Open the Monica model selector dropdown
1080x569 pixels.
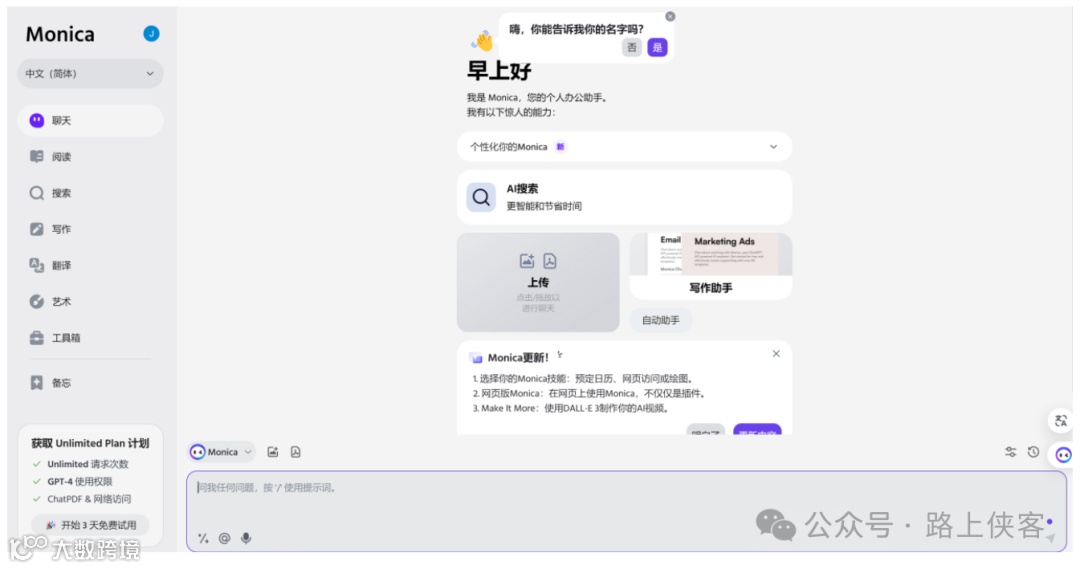click(x=222, y=452)
